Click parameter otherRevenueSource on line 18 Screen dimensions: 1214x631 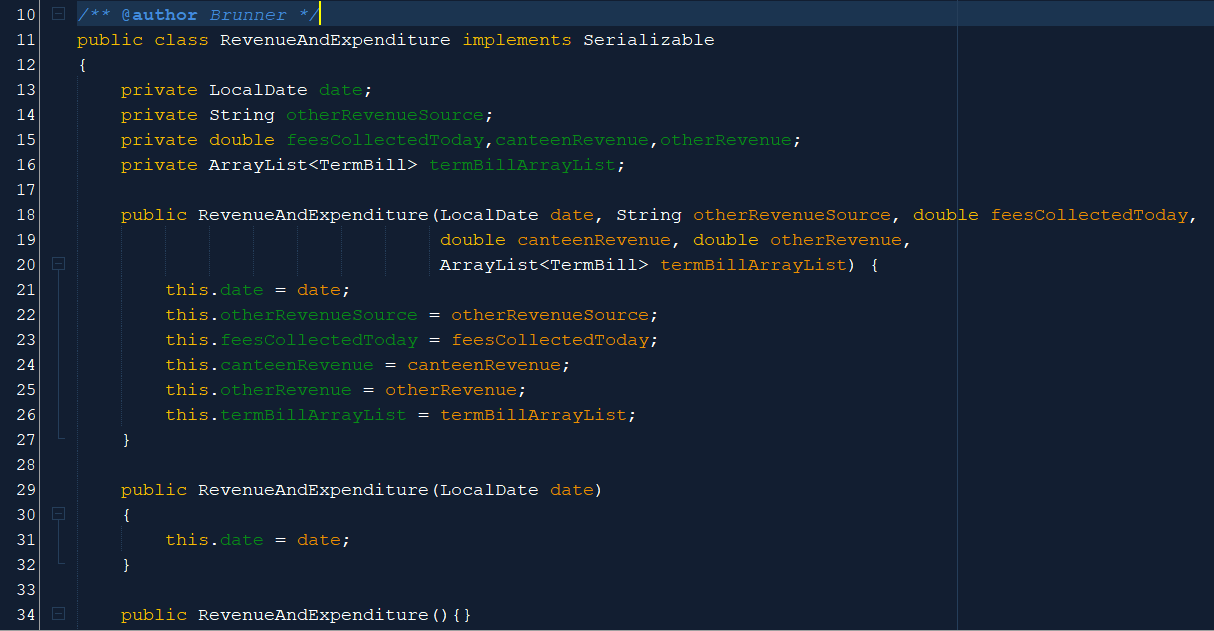[x=792, y=215]
